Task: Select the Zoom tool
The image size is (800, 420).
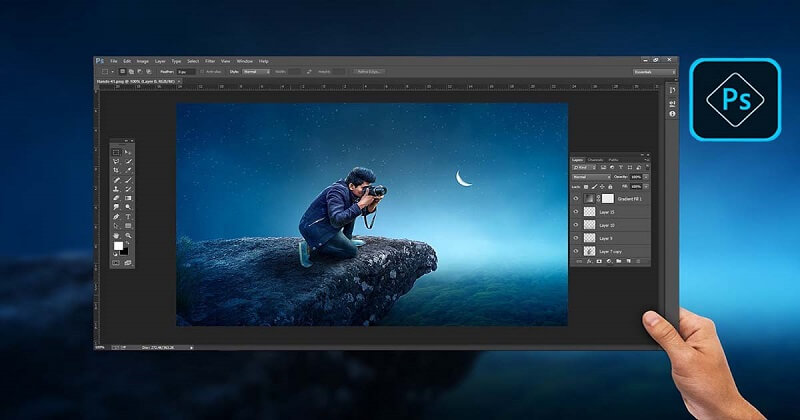Action: tap(128, 235)
